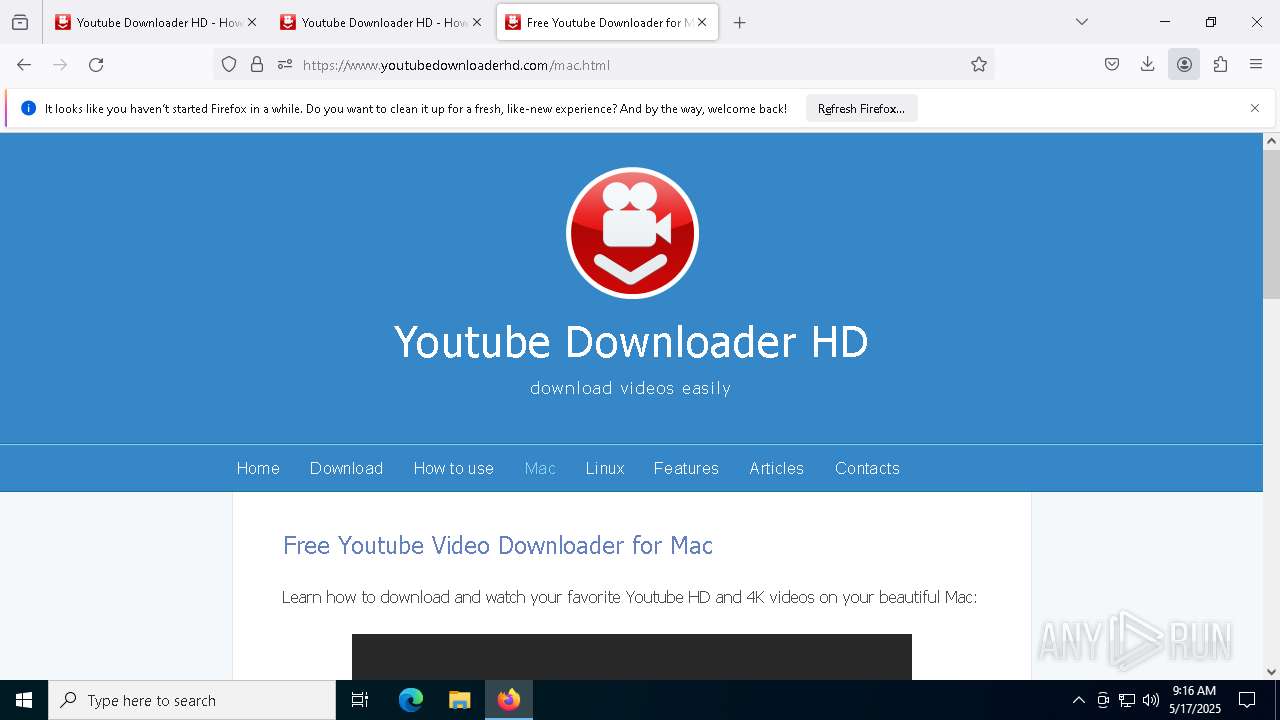Close the Free Youtube Downloader for Mac tab
This screenshot has width=1280, height=720.
[x=702, y=22]
